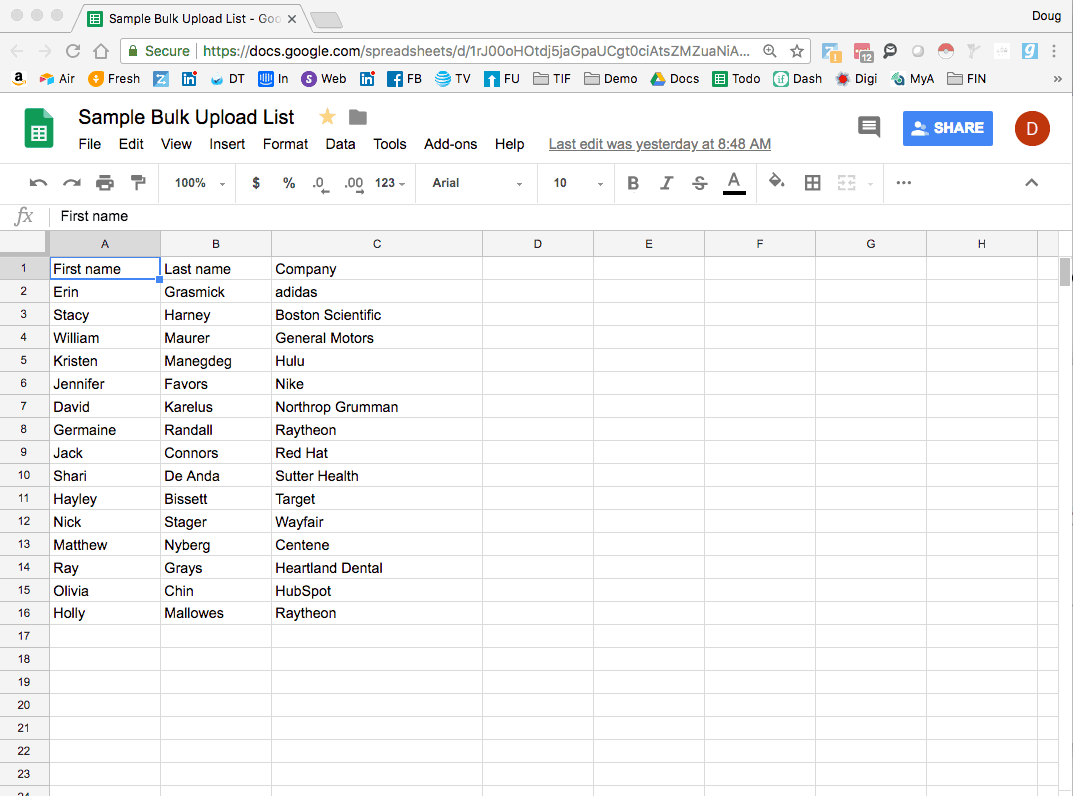Show more bookmarks chevron
Image resolution: width=1073 pixels, height=796 pixels.
coord(1057,79)
